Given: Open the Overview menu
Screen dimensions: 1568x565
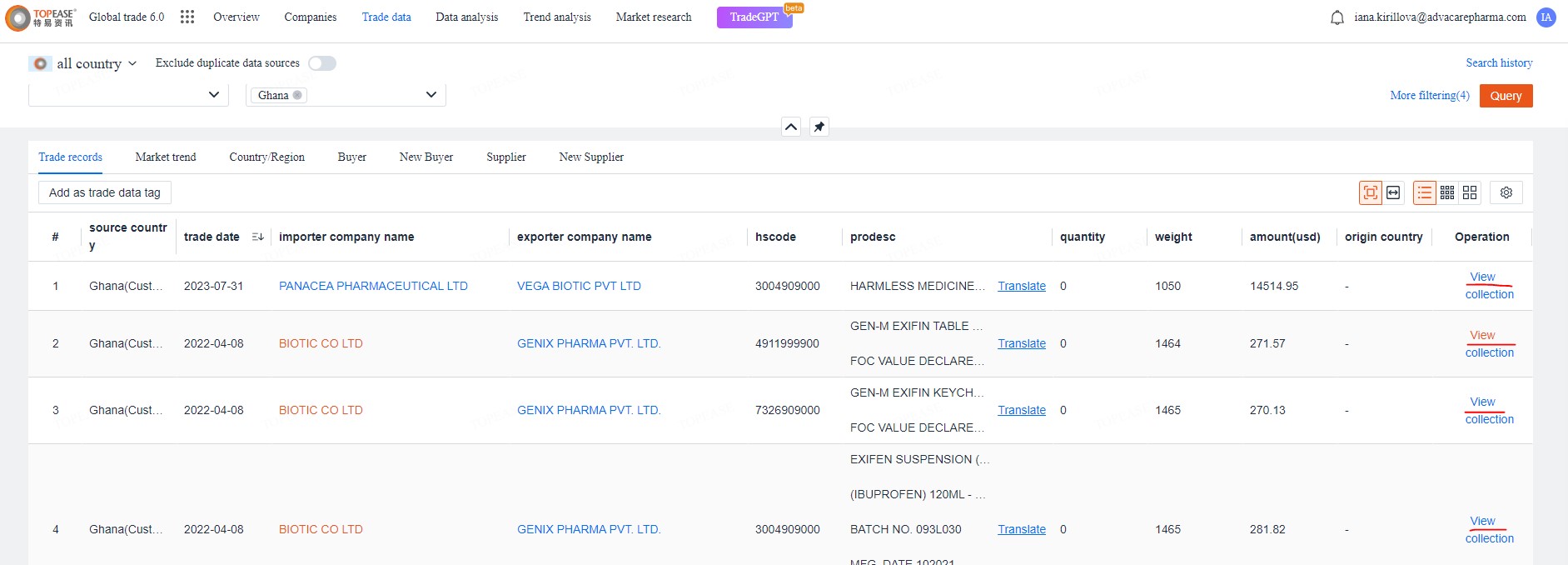Looking at the screenshot, I should [236, 17].
